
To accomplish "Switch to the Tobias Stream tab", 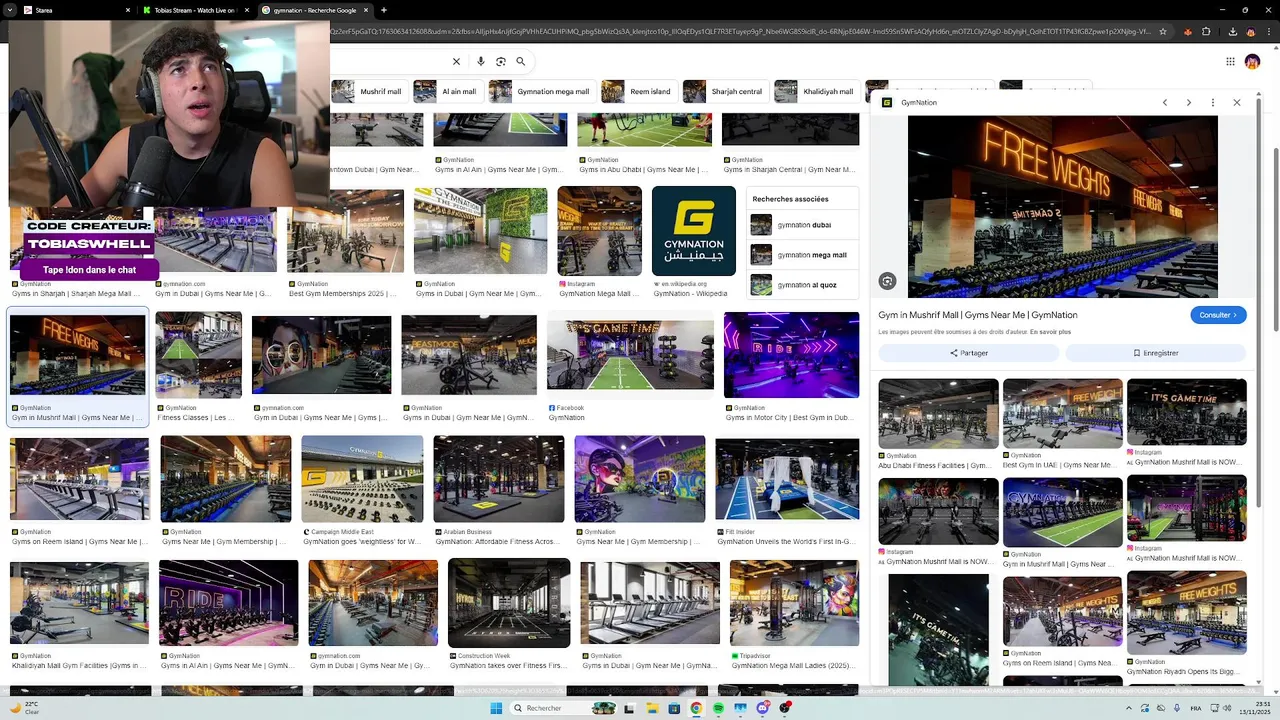I will coord(195,10).
